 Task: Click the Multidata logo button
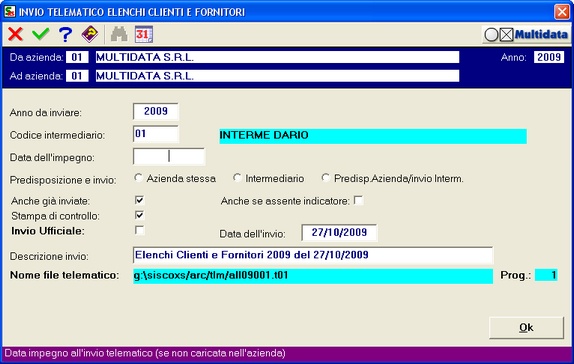click(x=526, y=35)
